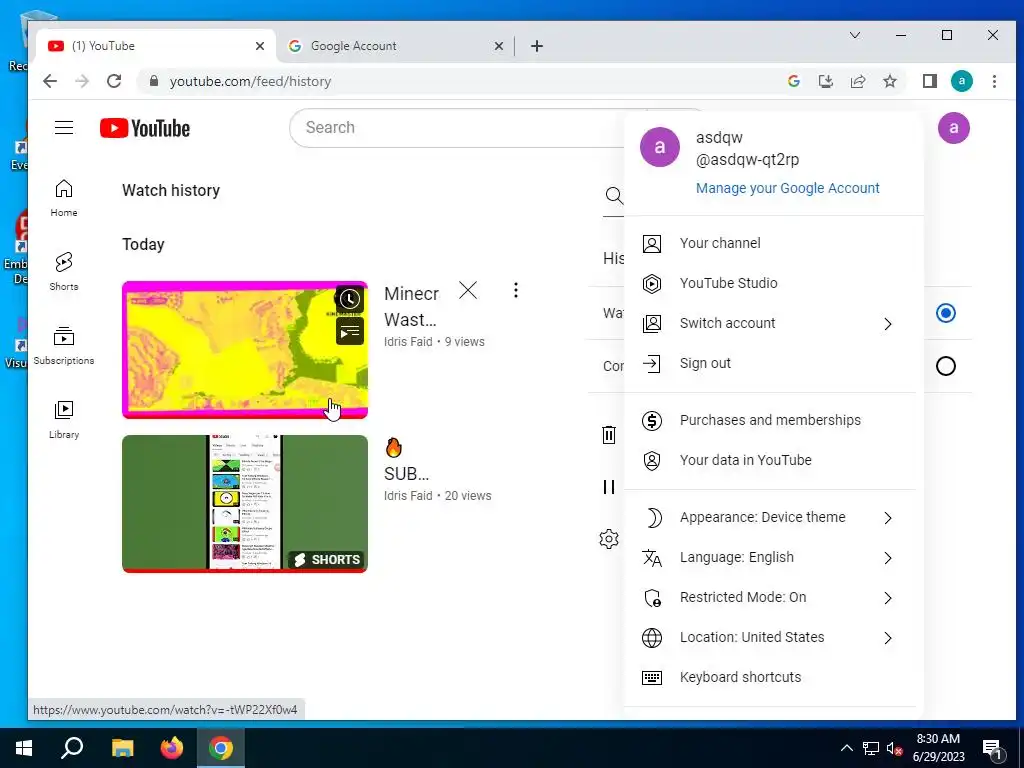This screenshot has width=1024, height=768.
Task: Go to Home in YouTube sidebar
Action: coord(64,199)
